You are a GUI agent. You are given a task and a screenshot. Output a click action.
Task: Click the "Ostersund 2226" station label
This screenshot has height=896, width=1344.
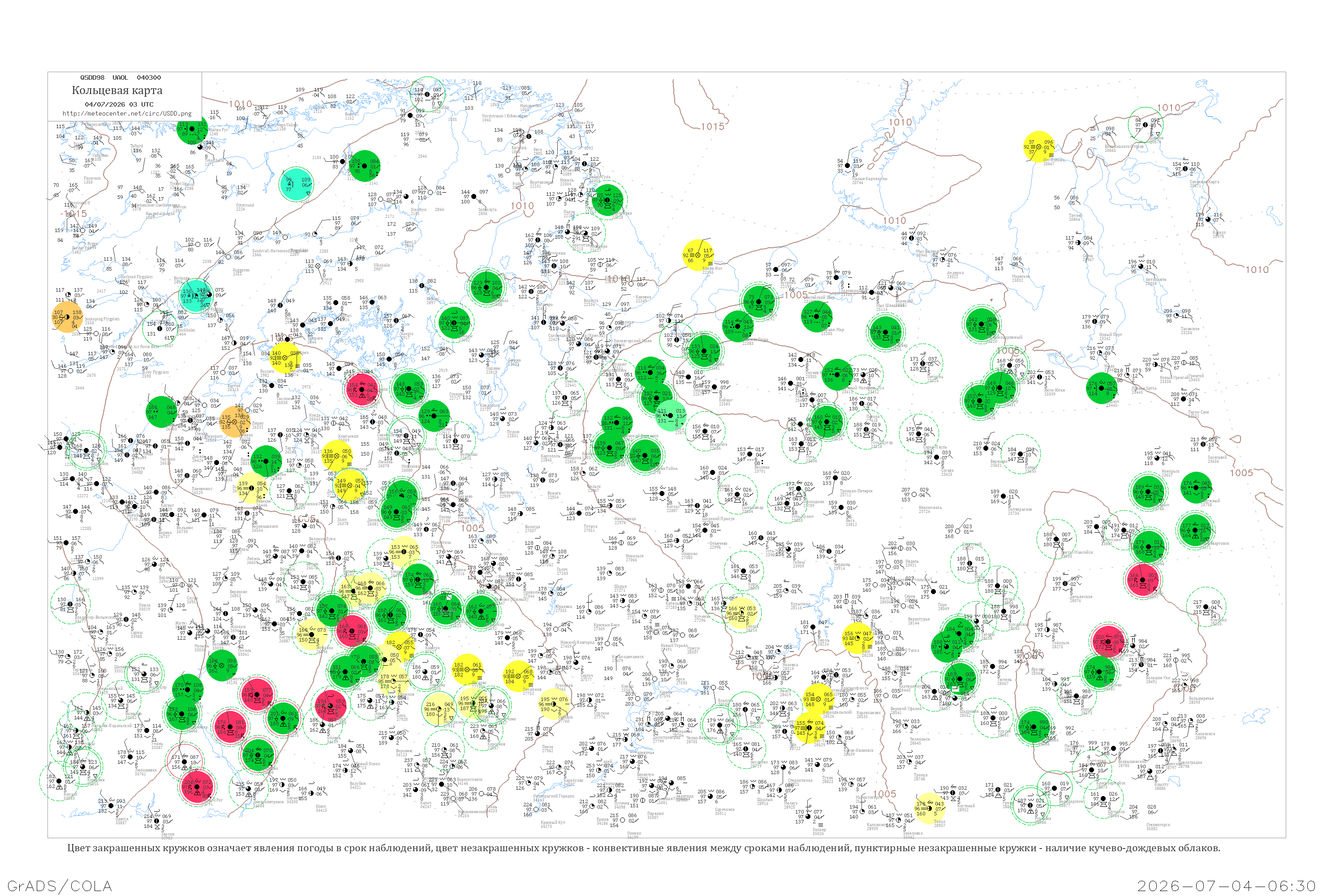[x=245, y=207]
